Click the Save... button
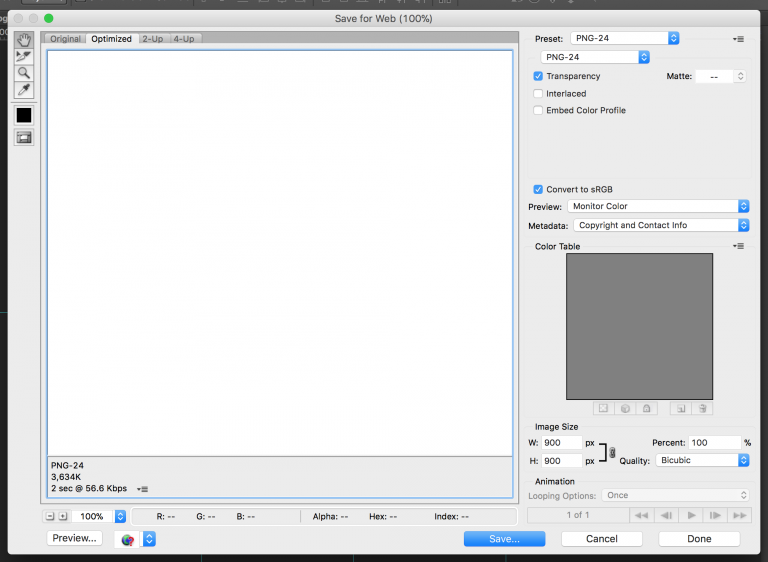 [504, 539]
